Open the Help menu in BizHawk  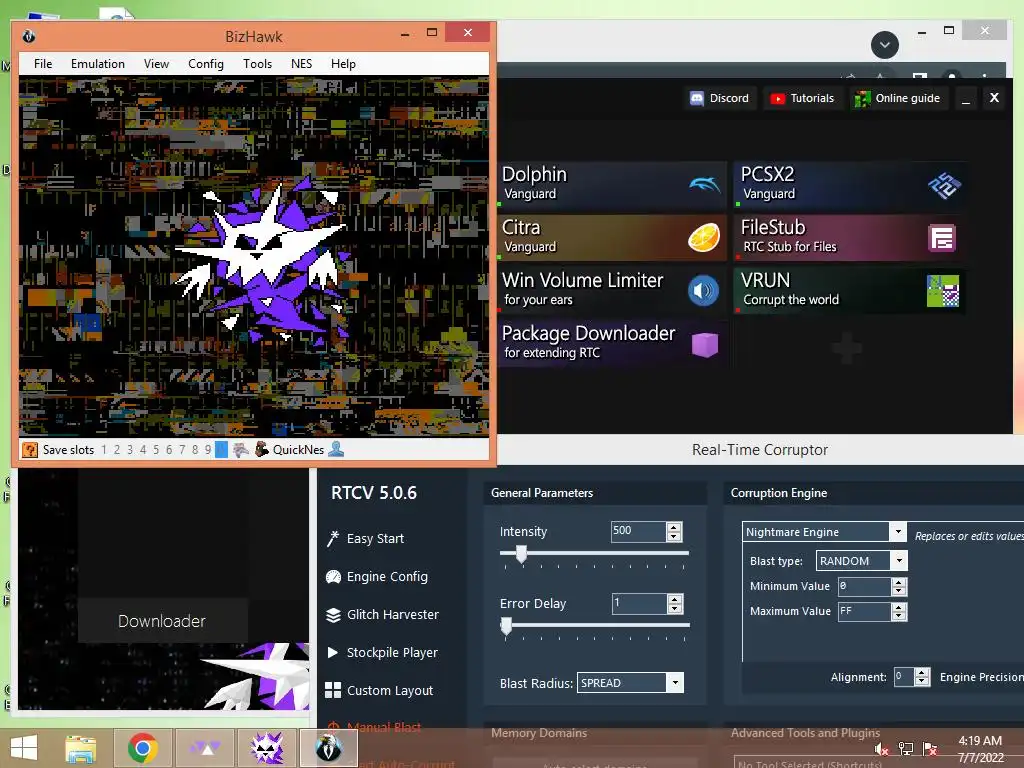[343, 63]
